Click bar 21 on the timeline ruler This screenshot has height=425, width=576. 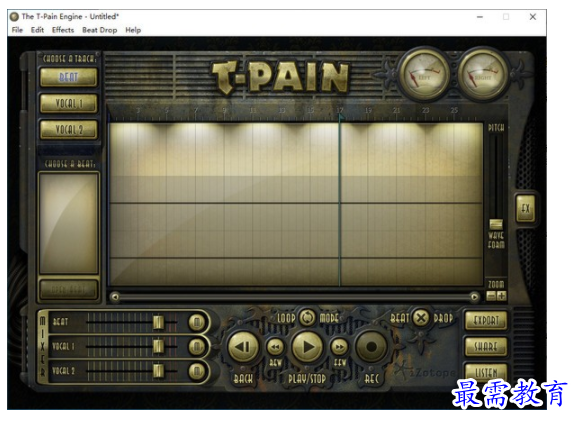pos(396,111)
